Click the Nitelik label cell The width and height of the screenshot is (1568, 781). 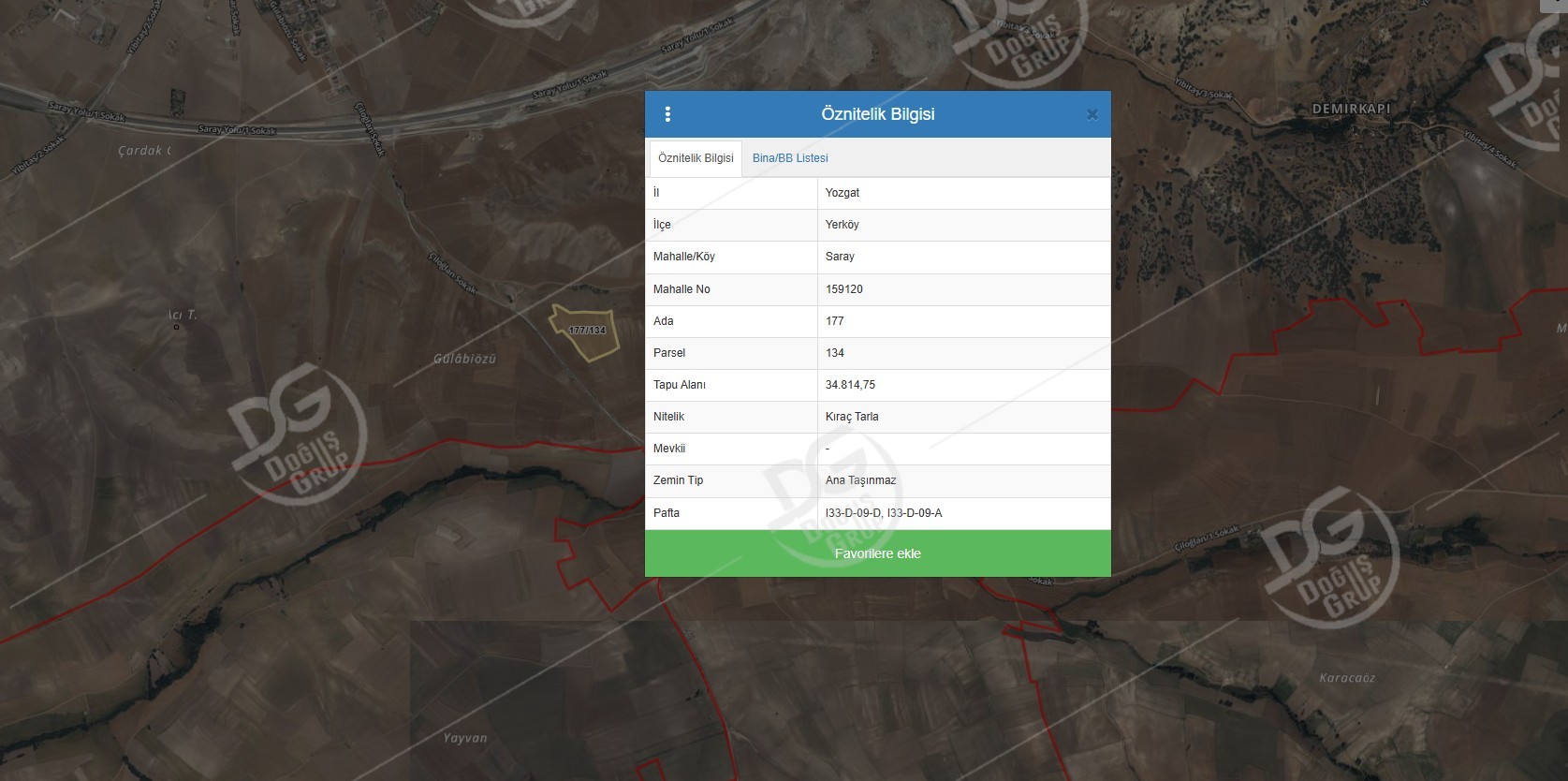[x=731, y=417]
